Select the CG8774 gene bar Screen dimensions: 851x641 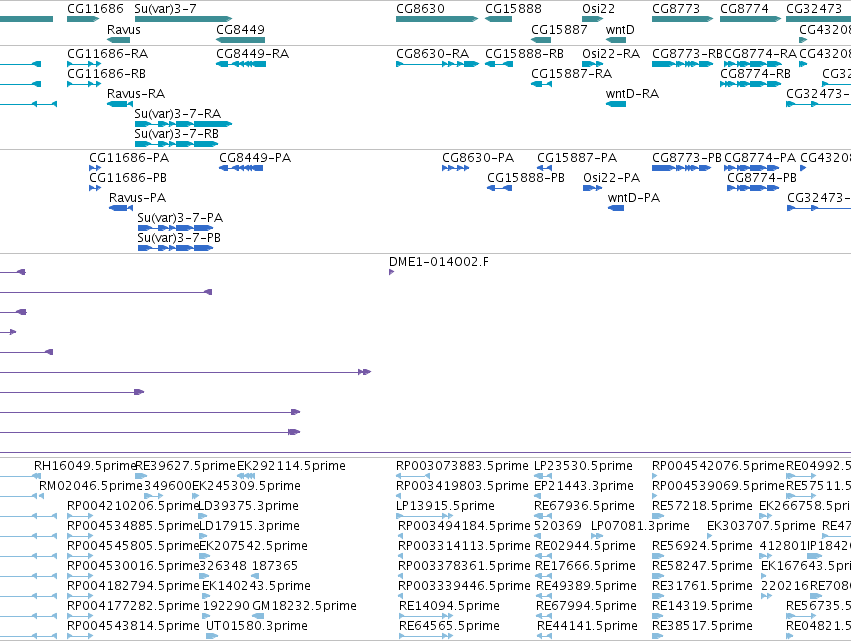click(x=751, y=19)
